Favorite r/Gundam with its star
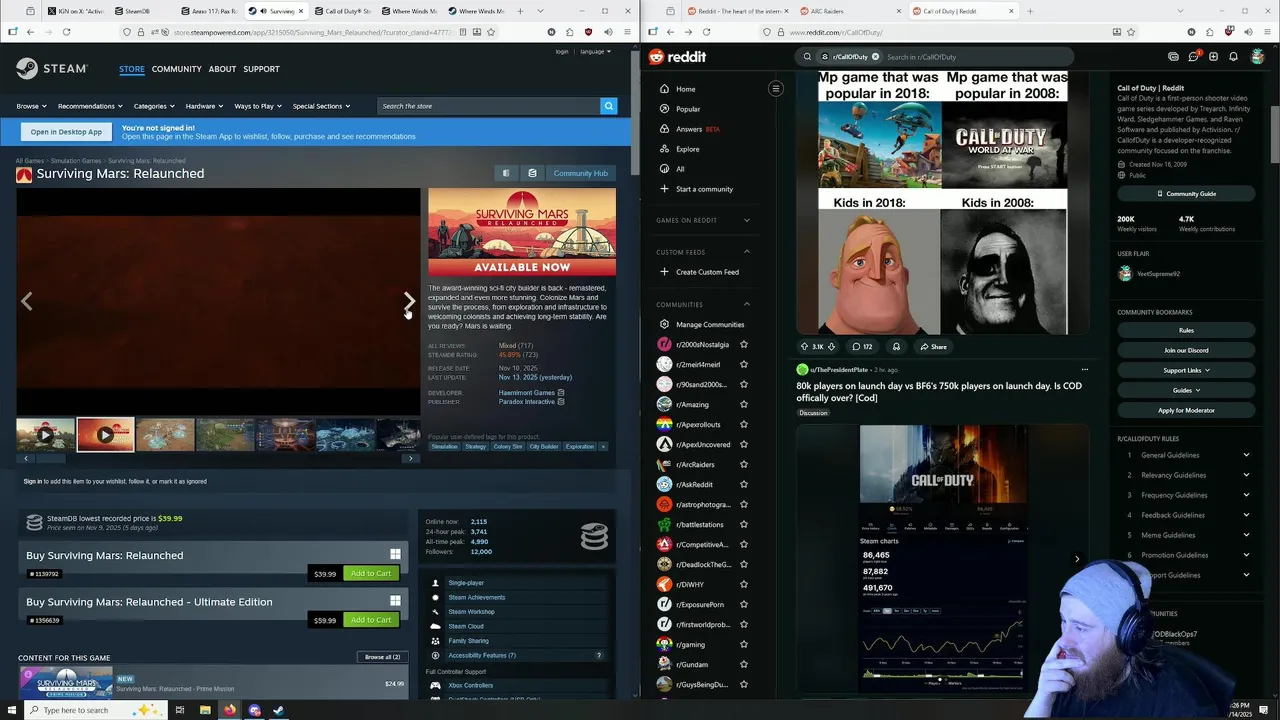 click(x=743, y=664)
